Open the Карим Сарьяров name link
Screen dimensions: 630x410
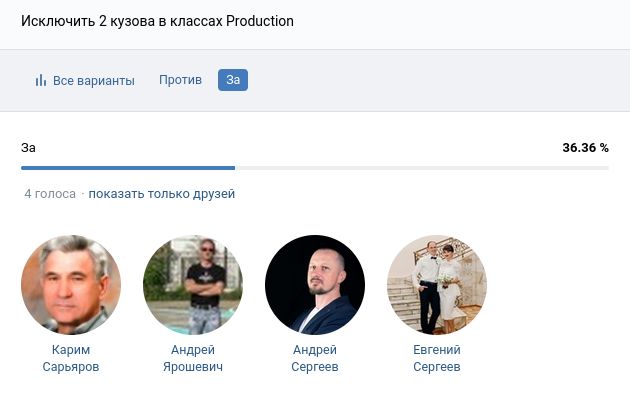coord(71,358)
